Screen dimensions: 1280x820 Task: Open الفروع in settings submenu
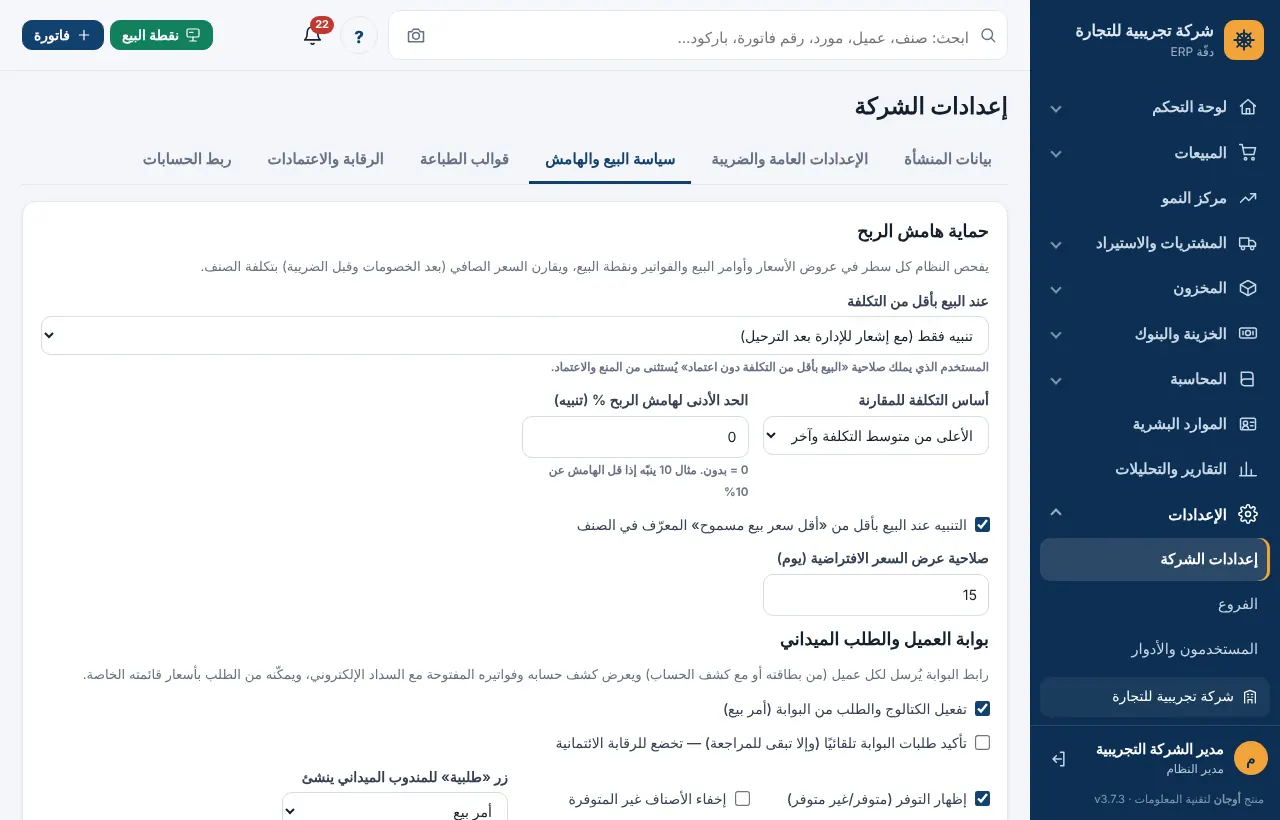pyautogui.click(x=1155, y=604)
